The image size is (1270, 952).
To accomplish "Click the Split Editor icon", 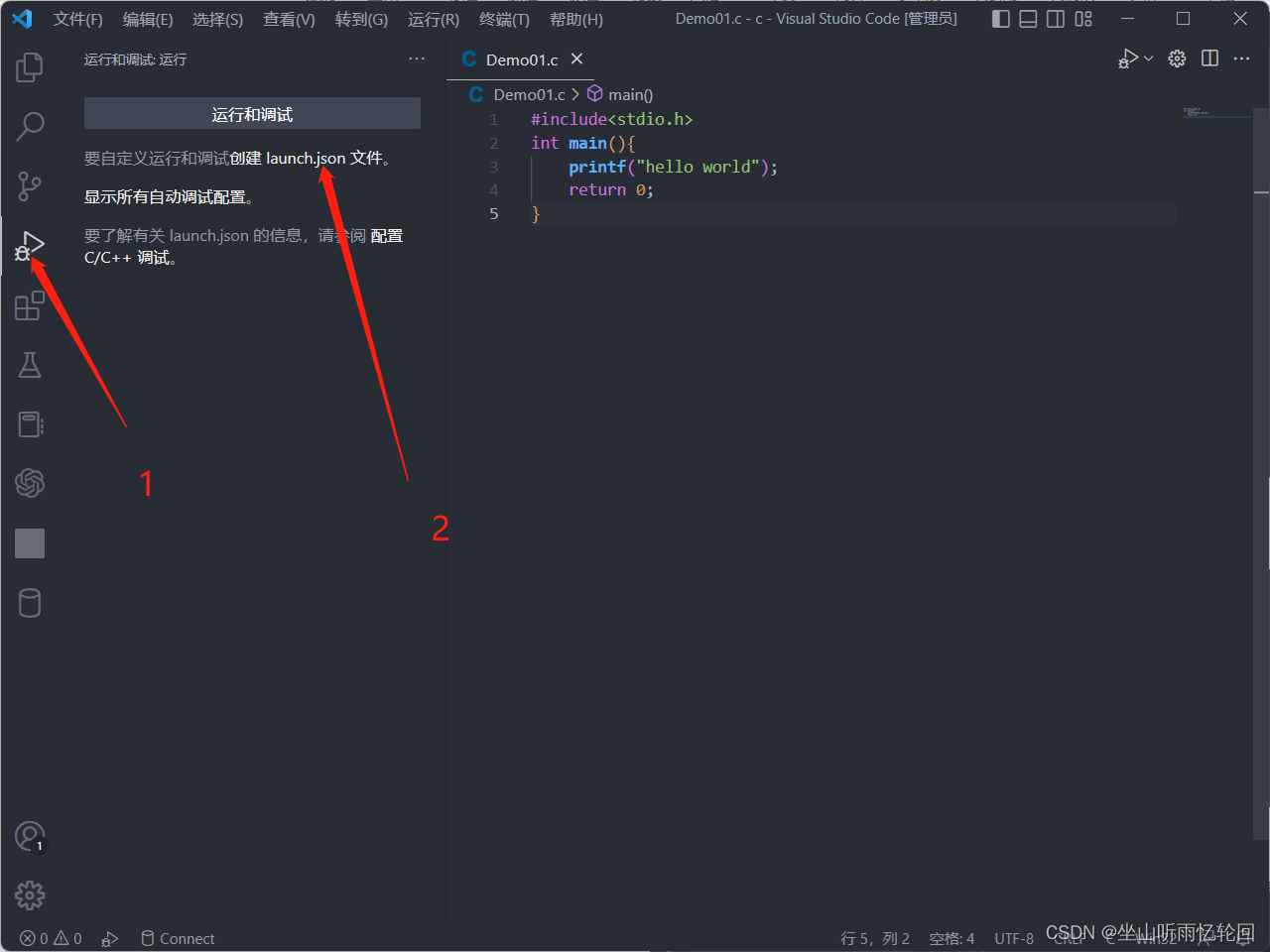I will coord(1209,58).
